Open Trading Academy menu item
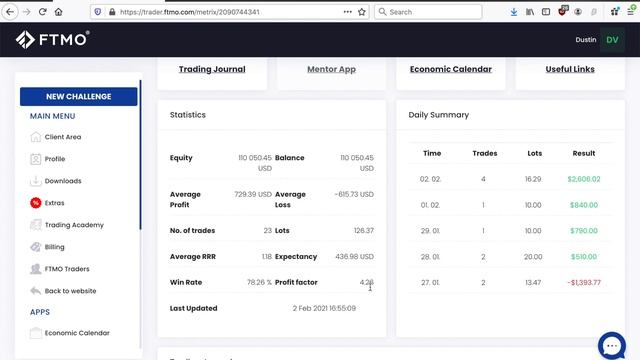Image resolution: width=640 pixels, height=360 pixels. click(x=74, y=225)
